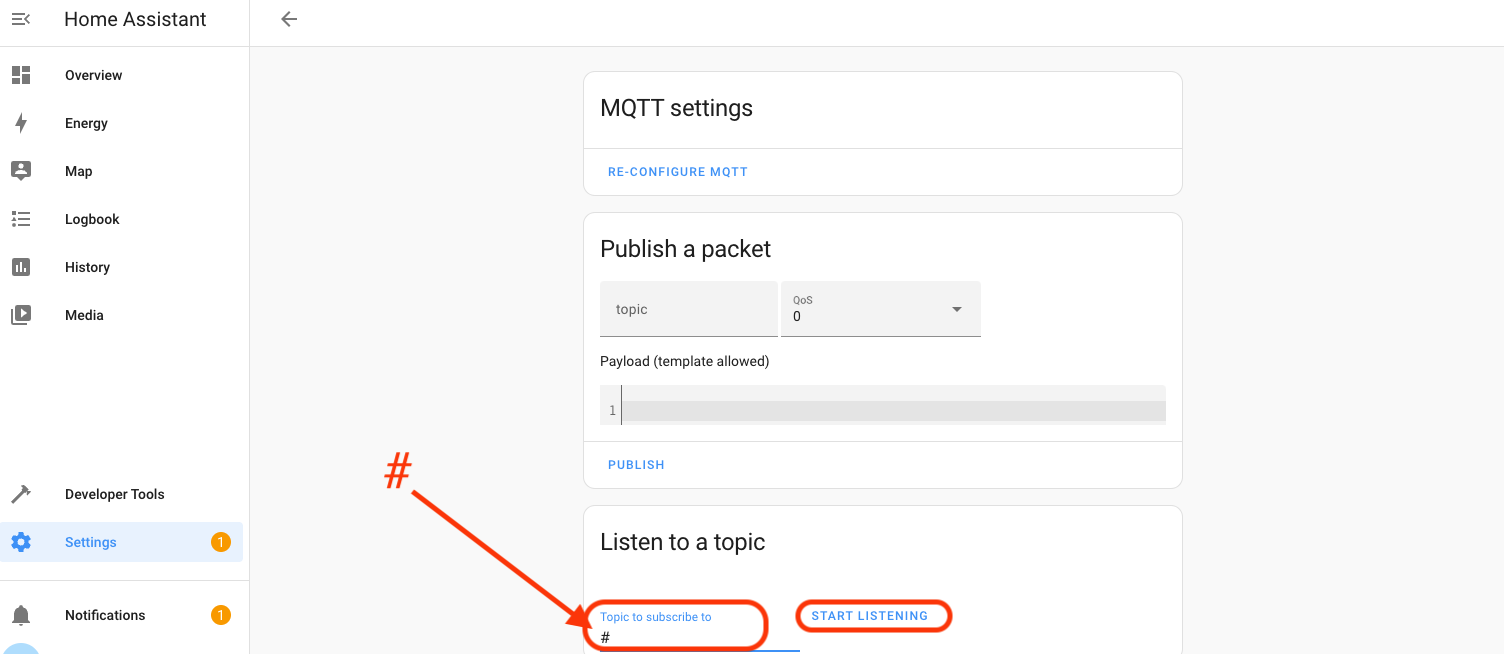1504x654 pixels.
Task: Click inside the Payload code editor
Action: 890,410
